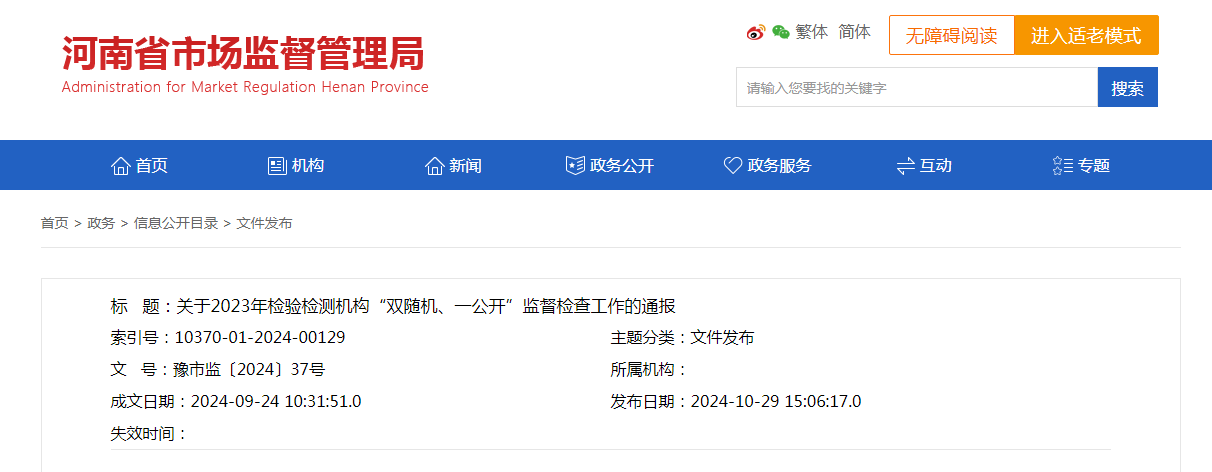This screenshot has width=1212, height=472.
Task: Click the 主题分类 value 文件发布
Action: pyautogui.click(x=722, y=338)
